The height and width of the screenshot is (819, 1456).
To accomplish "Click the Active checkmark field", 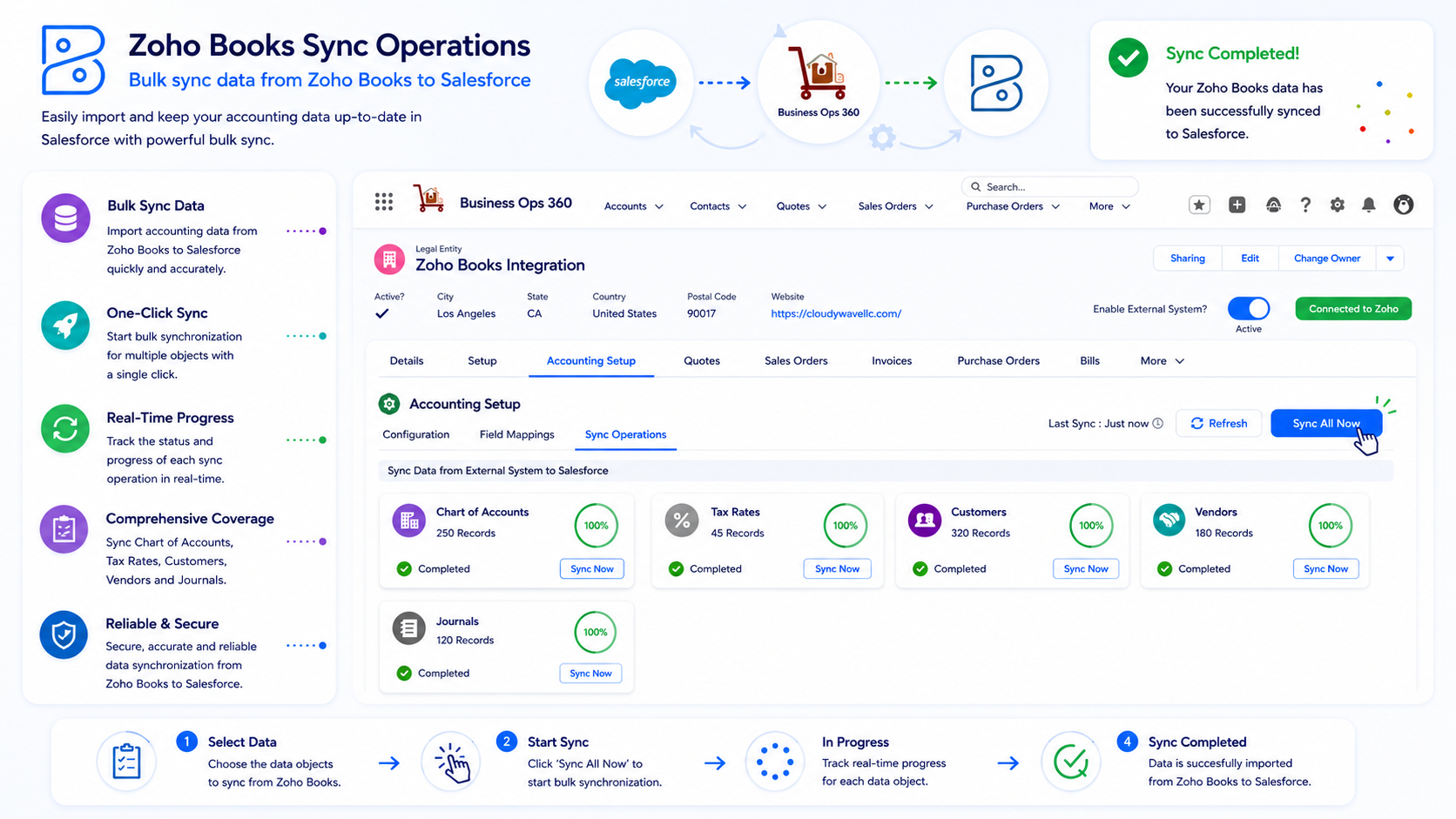I will (382, 313).
